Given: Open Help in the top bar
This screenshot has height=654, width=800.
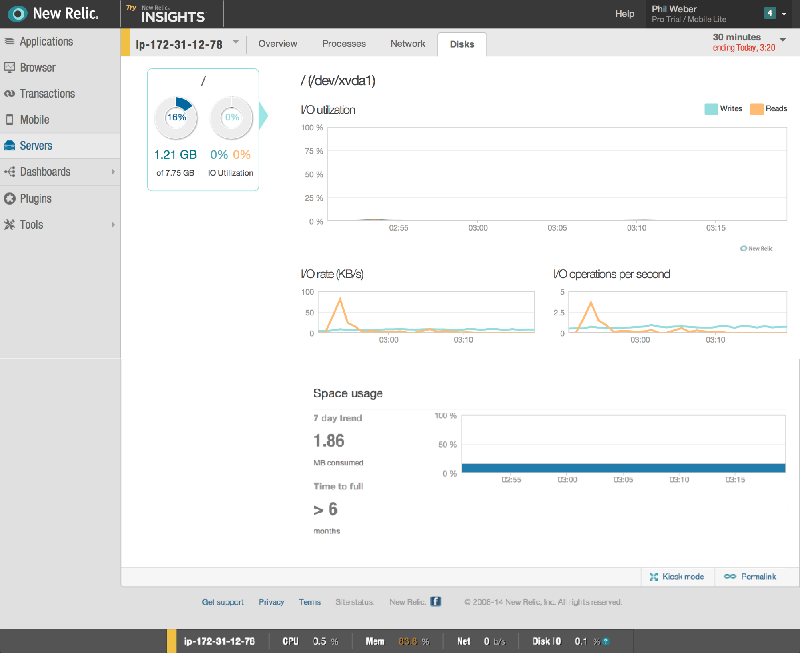Looking at the screenshot, I should pyautogui.click(x=624, y=14).
